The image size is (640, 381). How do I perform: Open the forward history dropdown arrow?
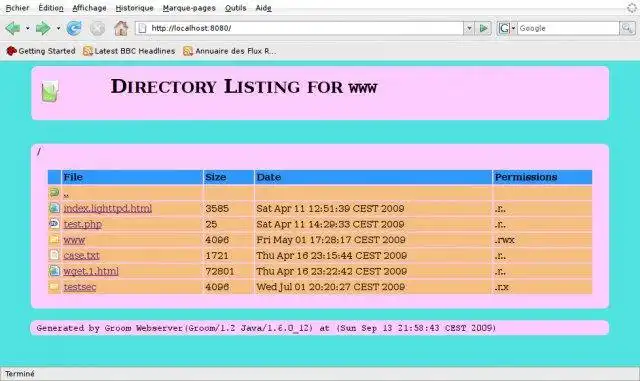coord(58,28)
